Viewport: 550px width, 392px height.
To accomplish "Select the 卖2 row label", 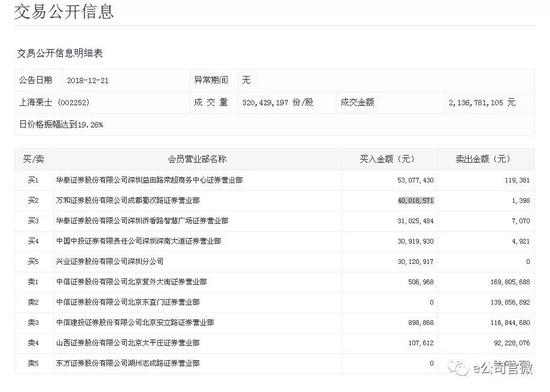I will [x=33, y=302].
